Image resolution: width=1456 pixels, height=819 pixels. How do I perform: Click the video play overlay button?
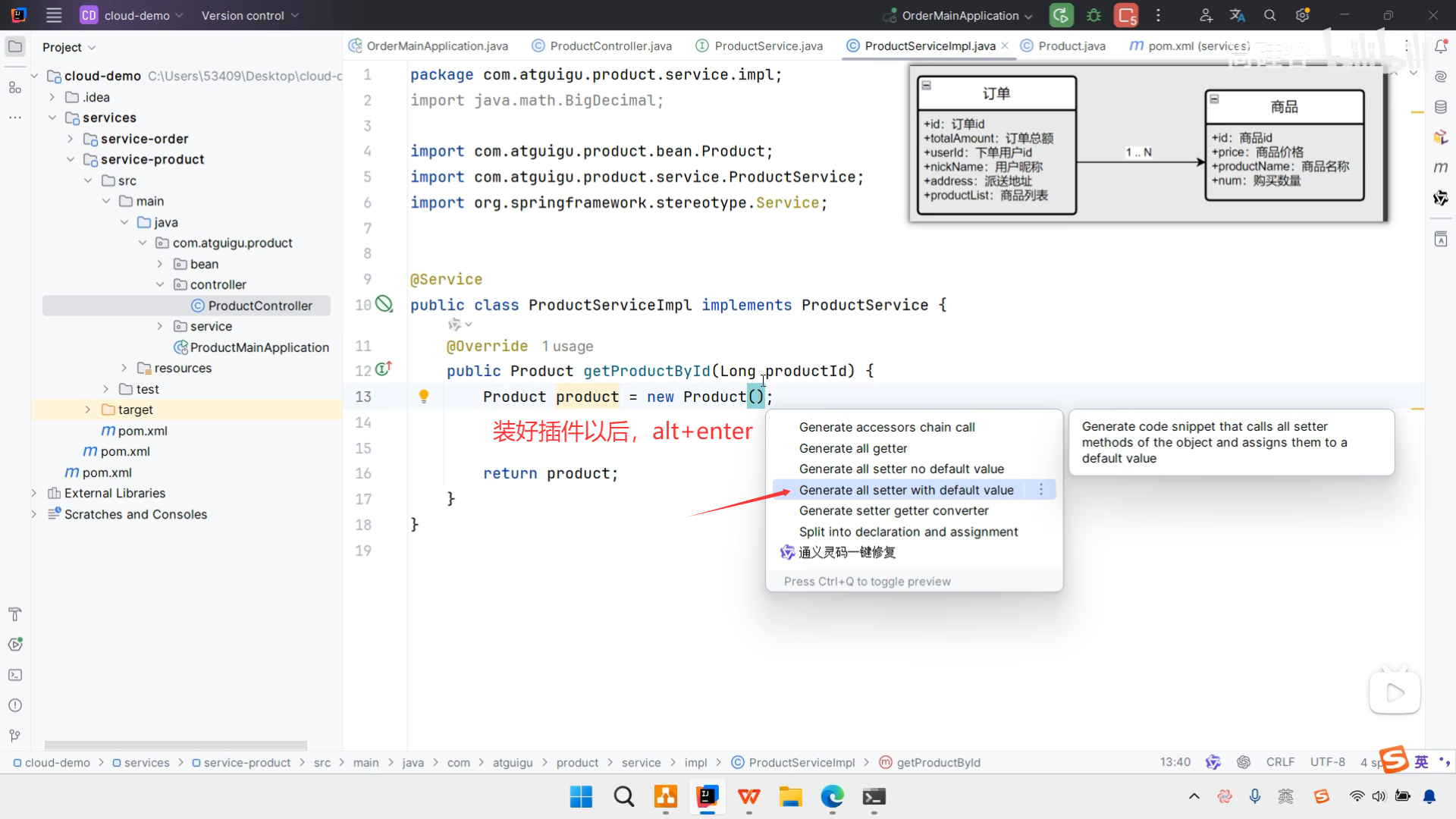[1395, 692]
